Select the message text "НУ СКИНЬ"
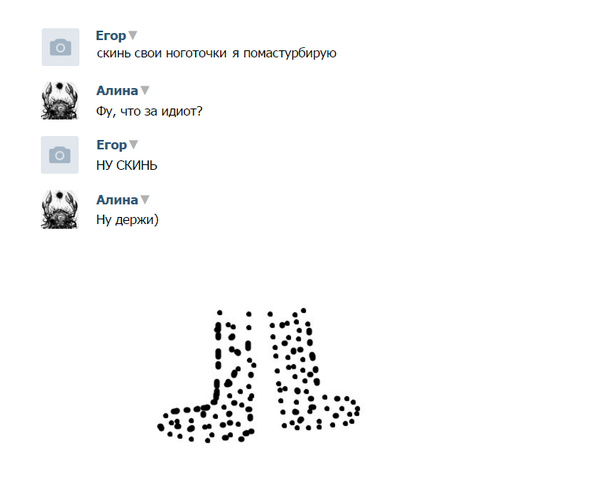Image resolution: width=600 pixels, height=500 pixels. 127,165
